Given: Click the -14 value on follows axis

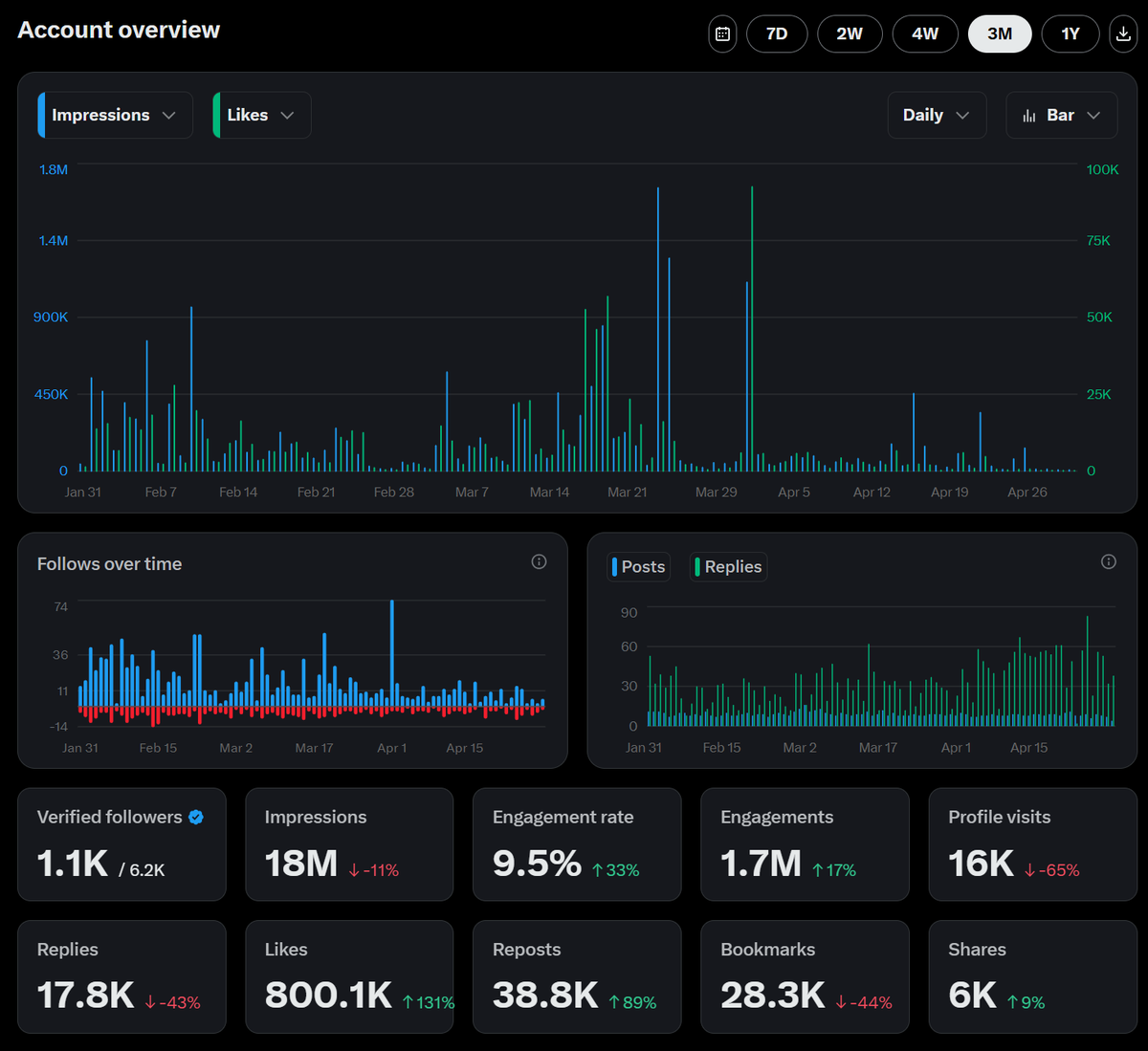Looking at the screenshot, I should [x=59, y=727].
